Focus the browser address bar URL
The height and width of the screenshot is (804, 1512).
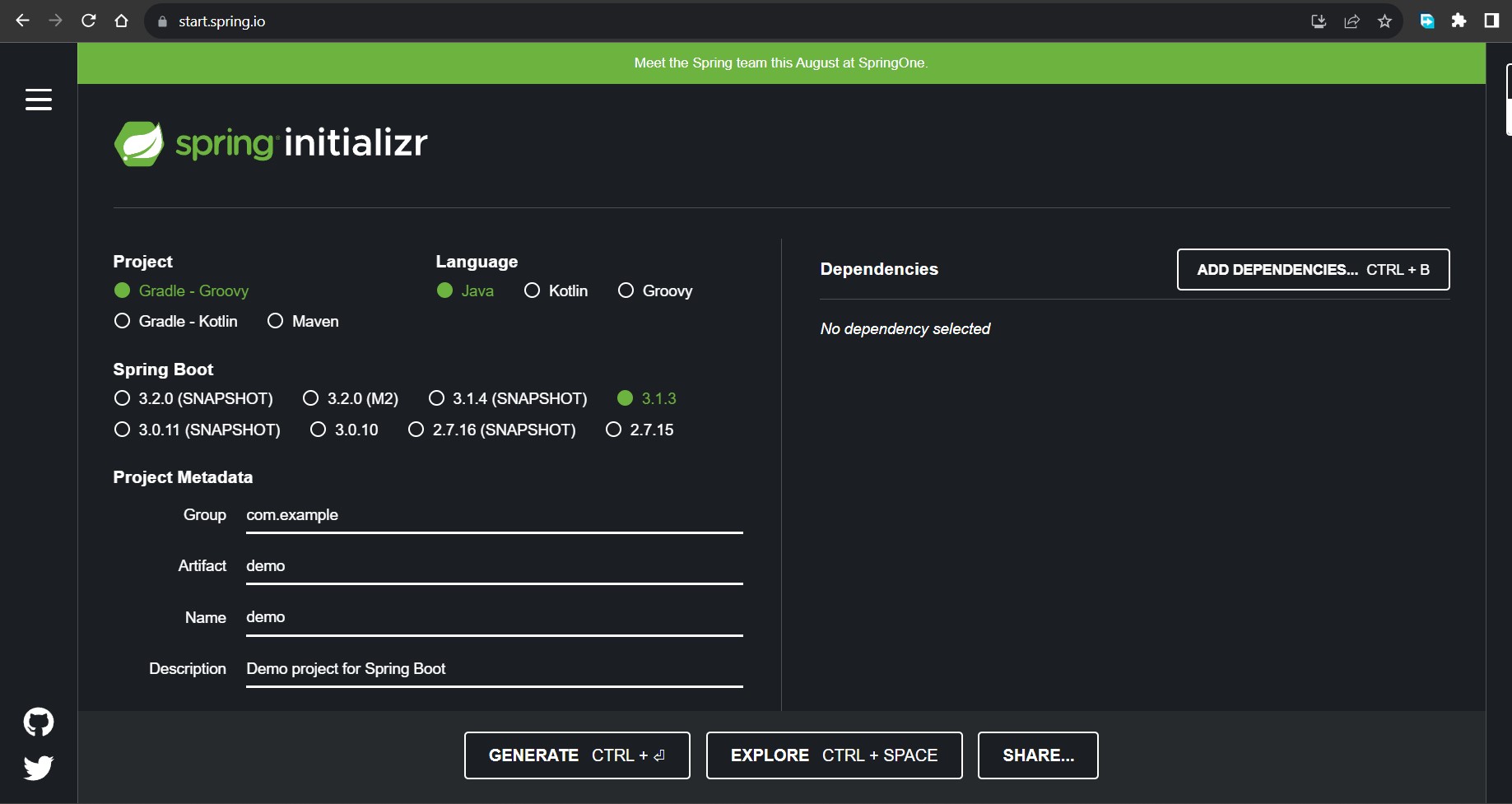(x=221, y=21)
